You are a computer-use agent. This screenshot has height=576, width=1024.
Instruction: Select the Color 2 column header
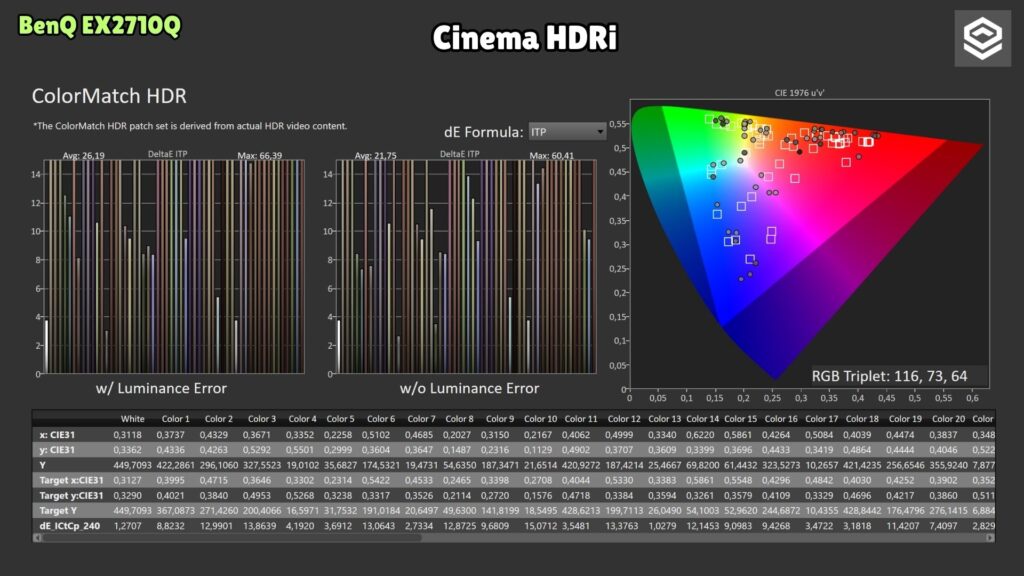(x=218, y=419)
